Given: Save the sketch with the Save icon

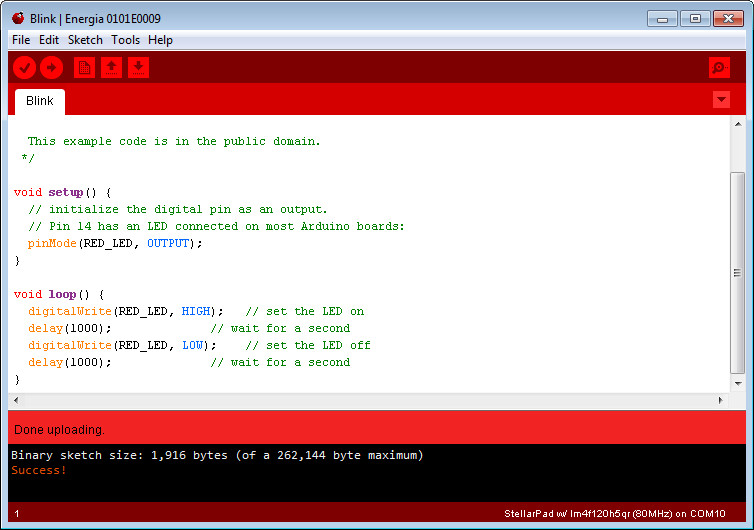Looking at the screenshot, I should [138, 67].
